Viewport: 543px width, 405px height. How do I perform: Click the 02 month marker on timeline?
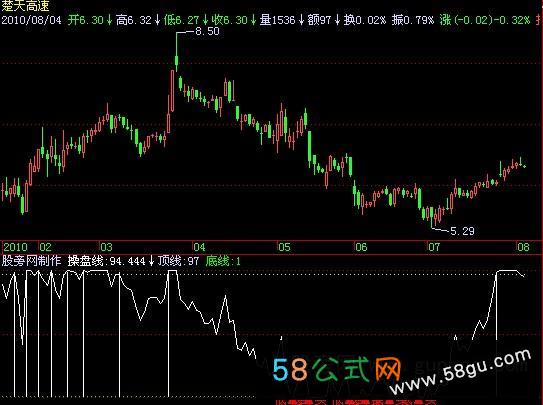45,247
